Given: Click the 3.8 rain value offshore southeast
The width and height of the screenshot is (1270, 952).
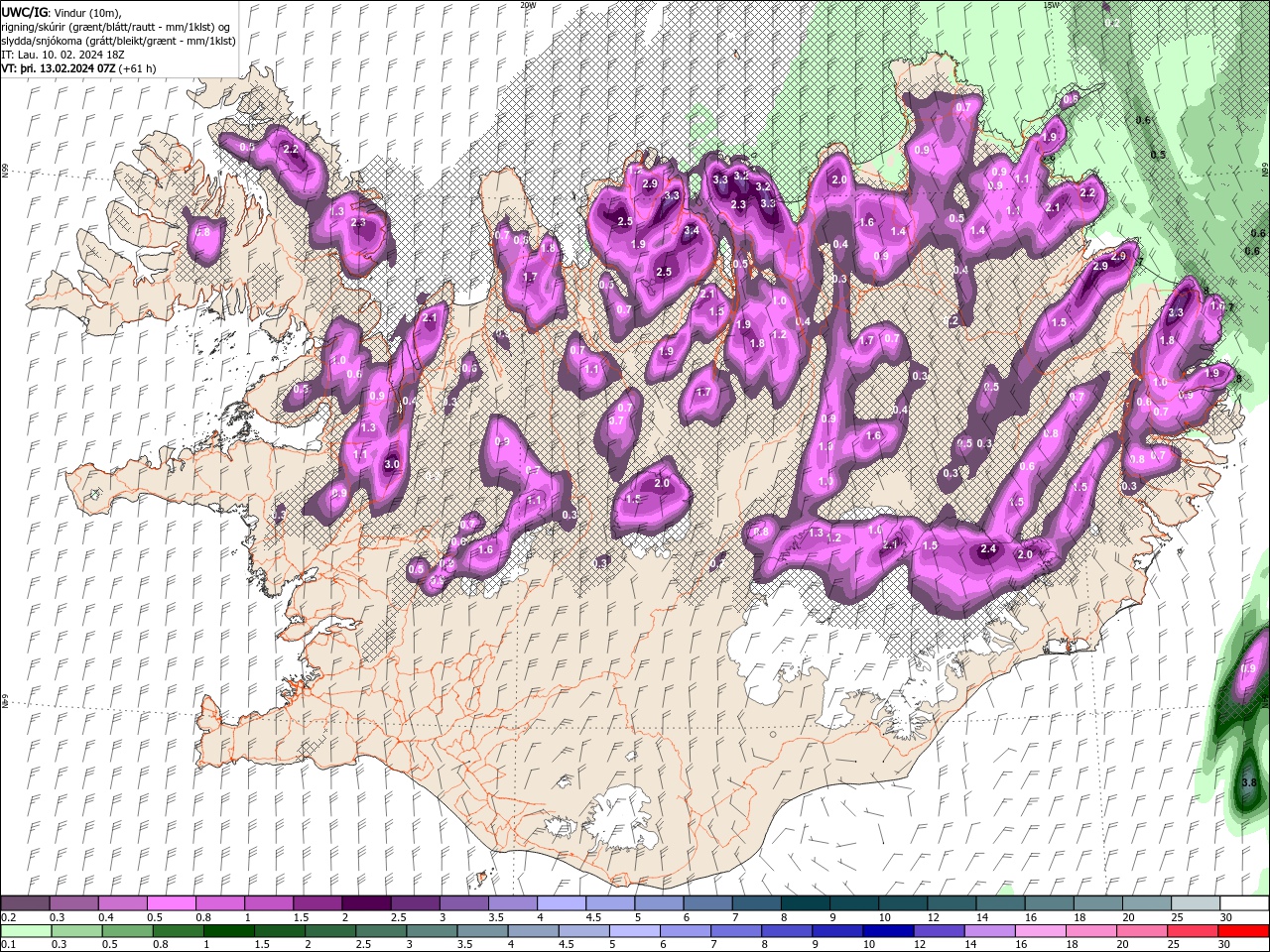Looking at the screenshot, I should (1249, 782).
